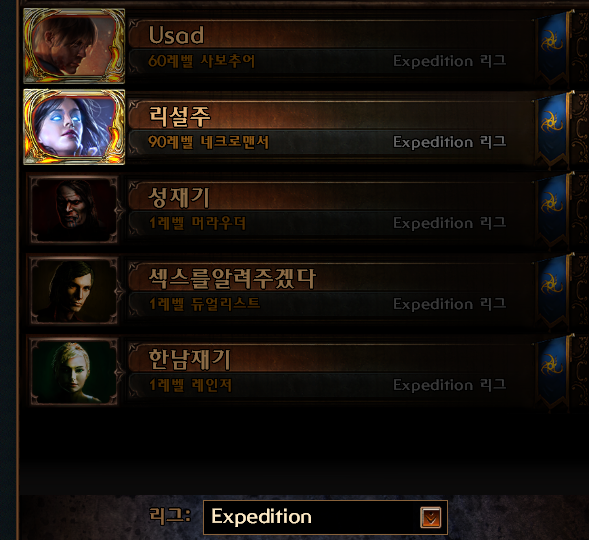Open the league dropdown arrow
The height and width of the screenshot is (540, 589).
pyautogui.click(x=430, y=517)
